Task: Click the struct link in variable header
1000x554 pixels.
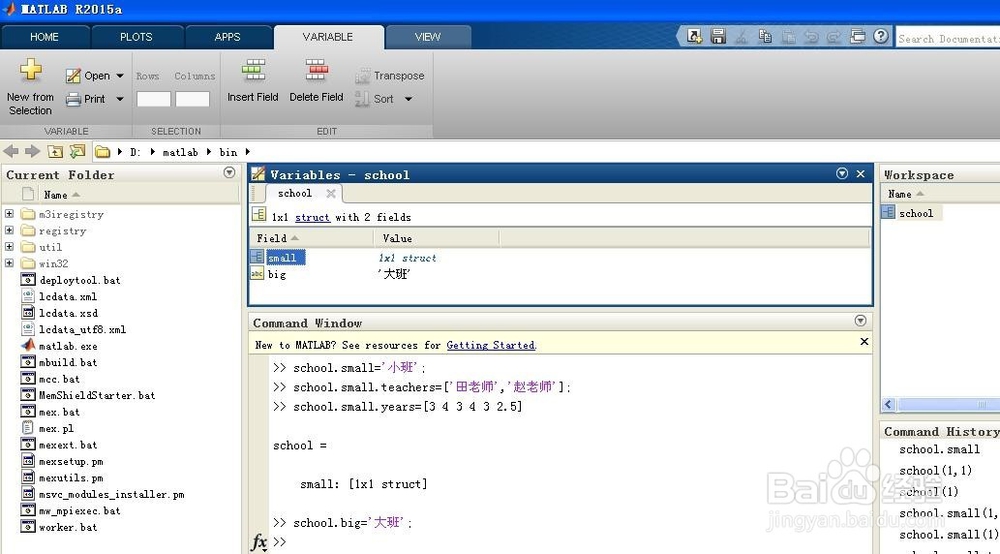Action: click(312, 217)
